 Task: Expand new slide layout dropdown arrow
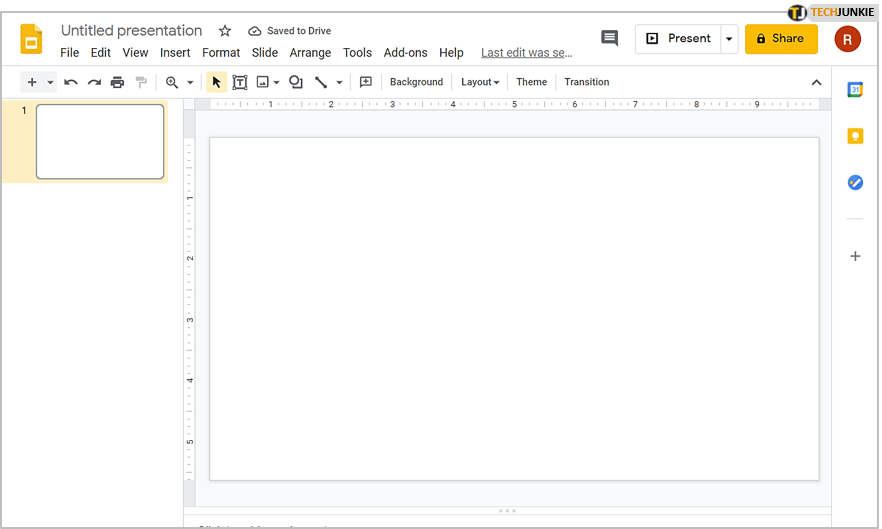(x=50, y=82)
